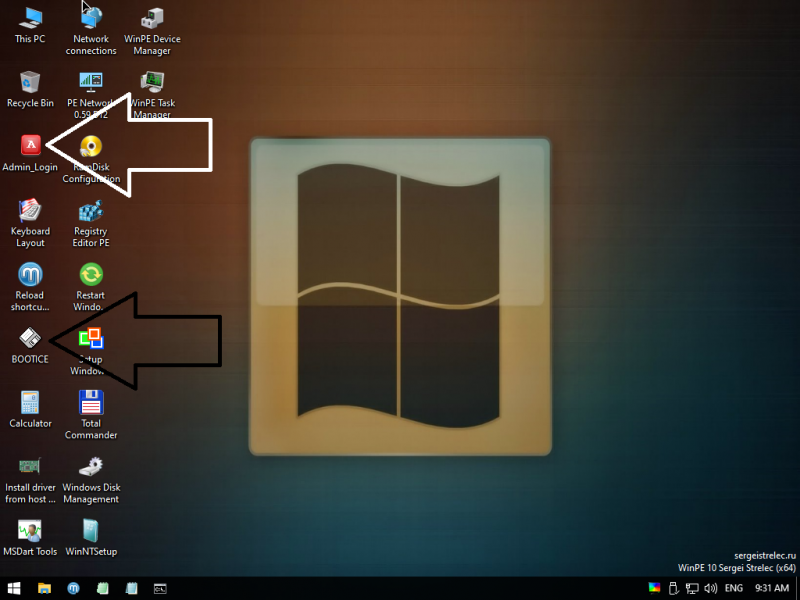
Task: Open WinNTSetup shortcut
Action: [x=91, y=538]
